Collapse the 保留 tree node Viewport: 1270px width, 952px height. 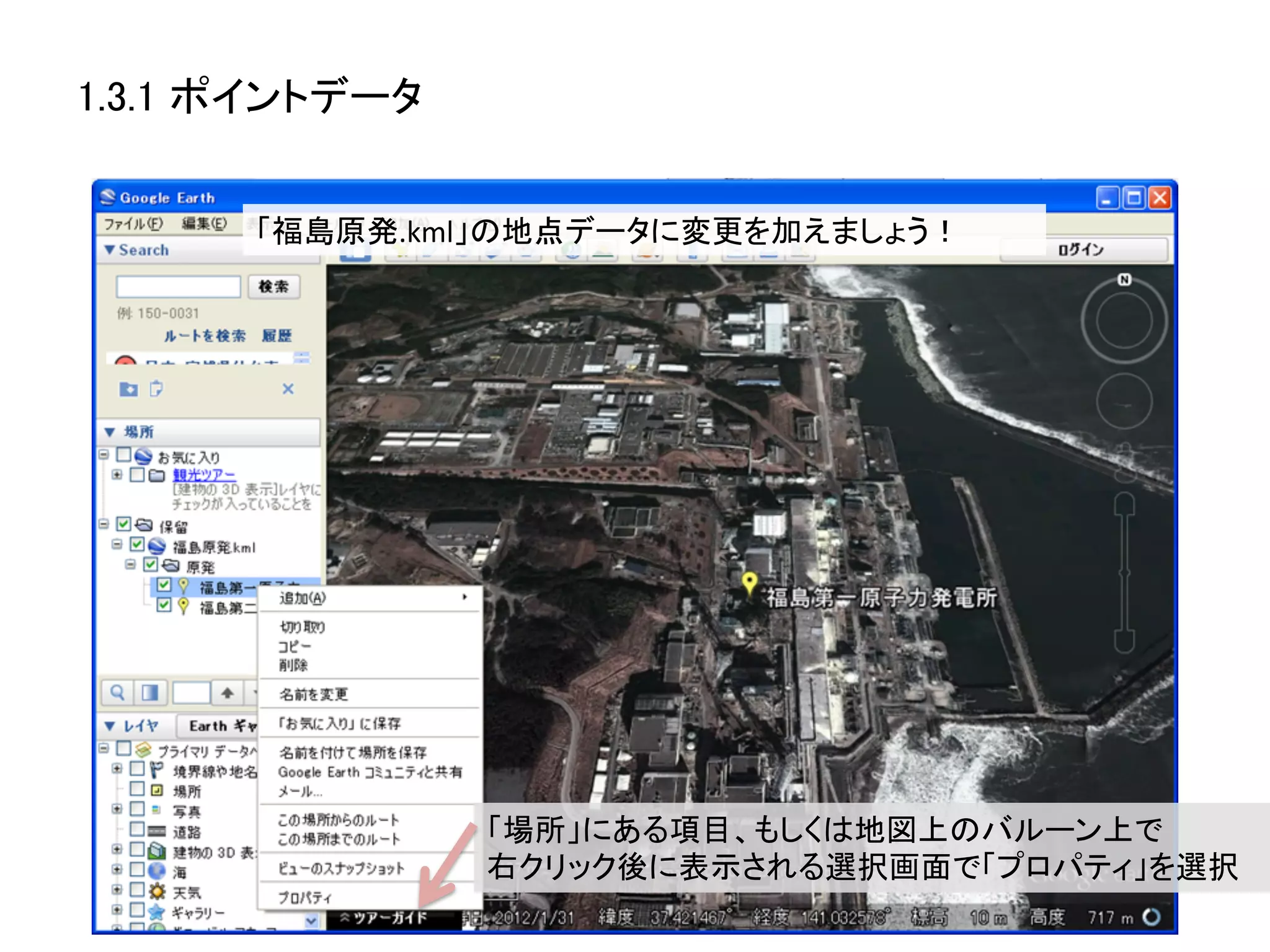point(103,524)
